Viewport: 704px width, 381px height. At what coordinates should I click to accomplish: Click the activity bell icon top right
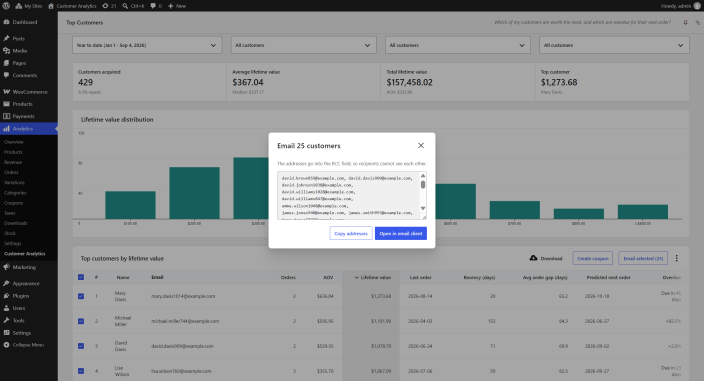coord(686,22)
